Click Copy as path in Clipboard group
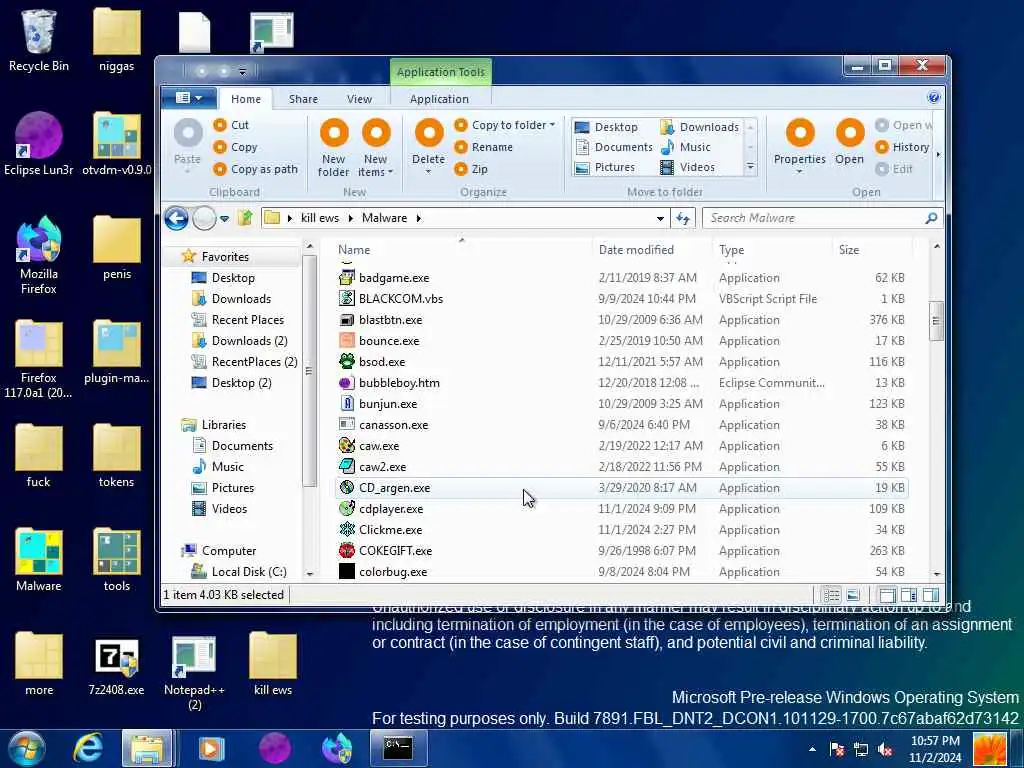The image size is (1024, 768). click(255, 169)
